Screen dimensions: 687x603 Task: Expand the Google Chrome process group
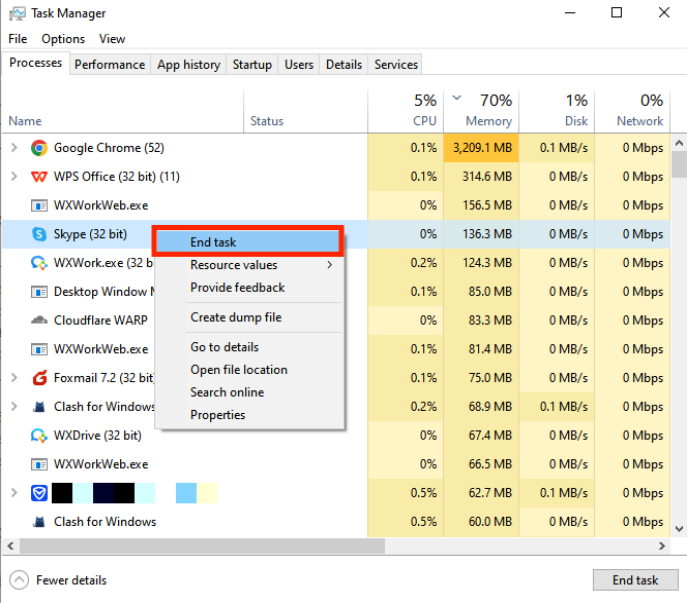(14, 148)
